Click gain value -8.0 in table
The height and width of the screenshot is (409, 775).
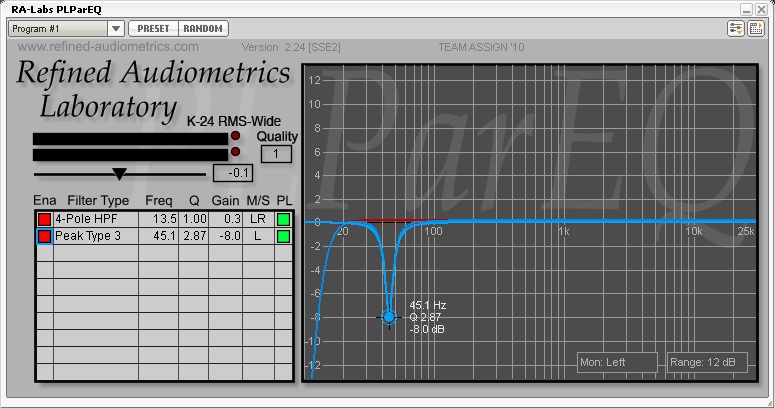tap(225, 236)
